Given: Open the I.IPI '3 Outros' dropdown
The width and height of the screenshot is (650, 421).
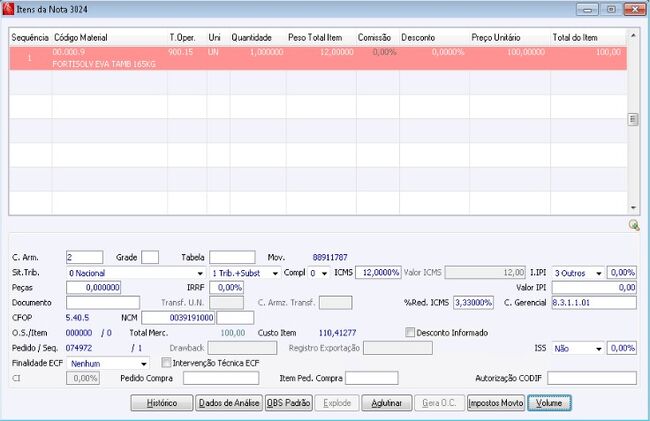Looking at the screenshot, I should (599, 273).
